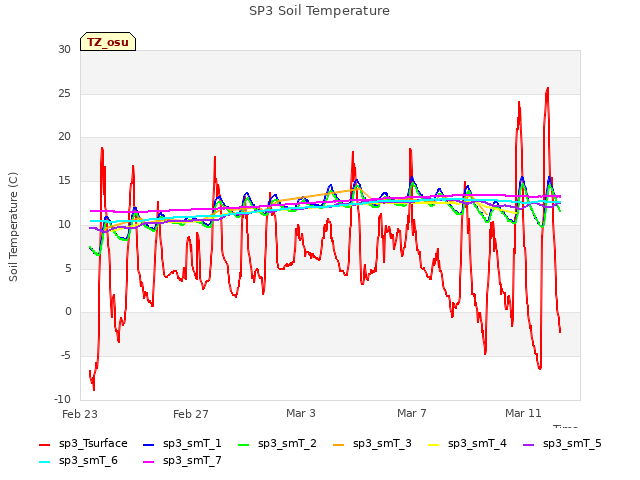Click the SP3 Soil Temperature chart title
This screenshot has width=640, height=480.
pyautogui.click(x=319, y=11)
